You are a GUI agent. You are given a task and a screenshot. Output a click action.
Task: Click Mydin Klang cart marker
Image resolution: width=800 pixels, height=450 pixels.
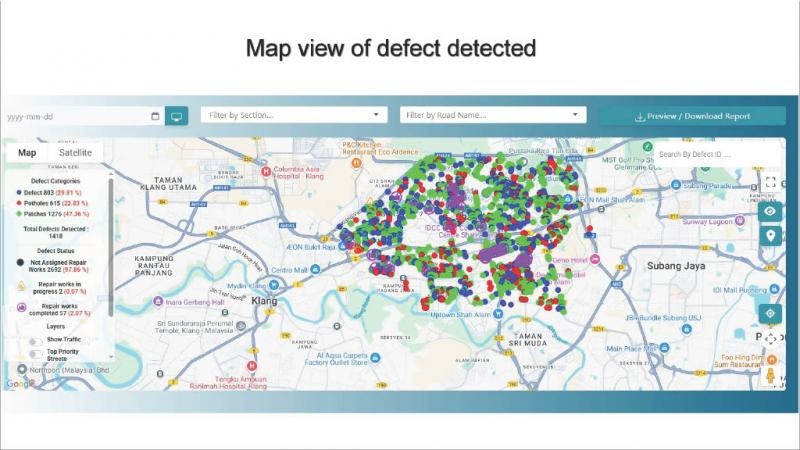coord(273,284)
